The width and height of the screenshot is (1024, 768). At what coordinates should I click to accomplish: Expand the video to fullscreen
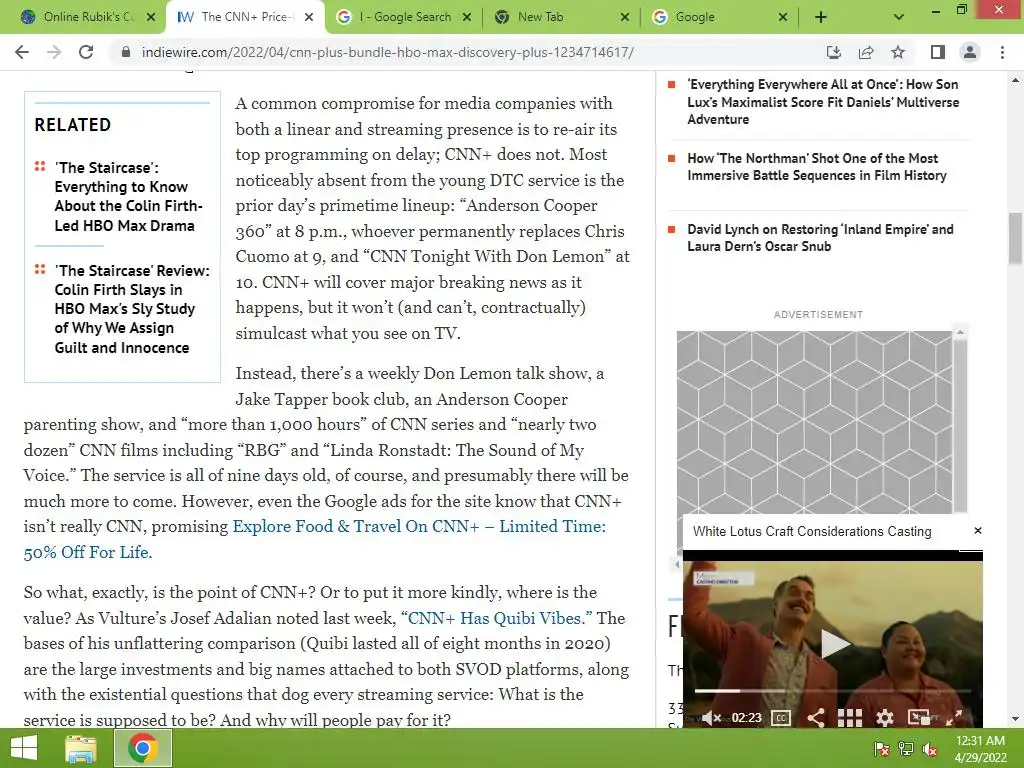click(954, 718)
